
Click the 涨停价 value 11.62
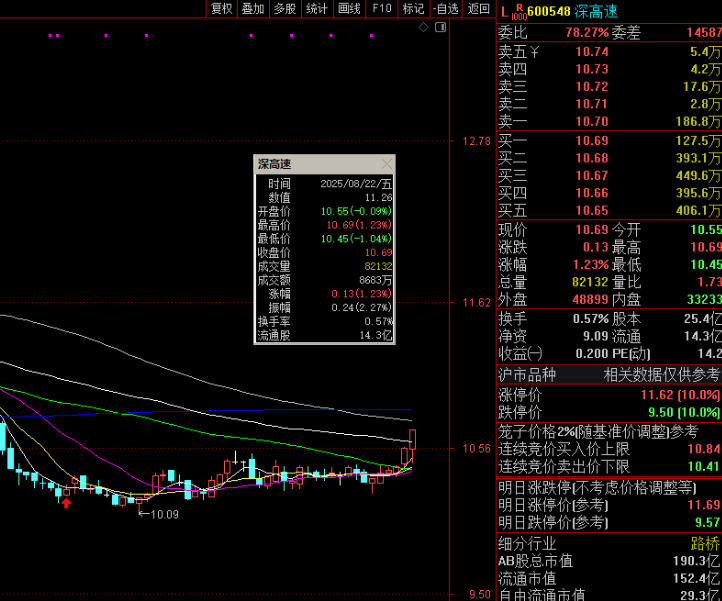[657, 395]
